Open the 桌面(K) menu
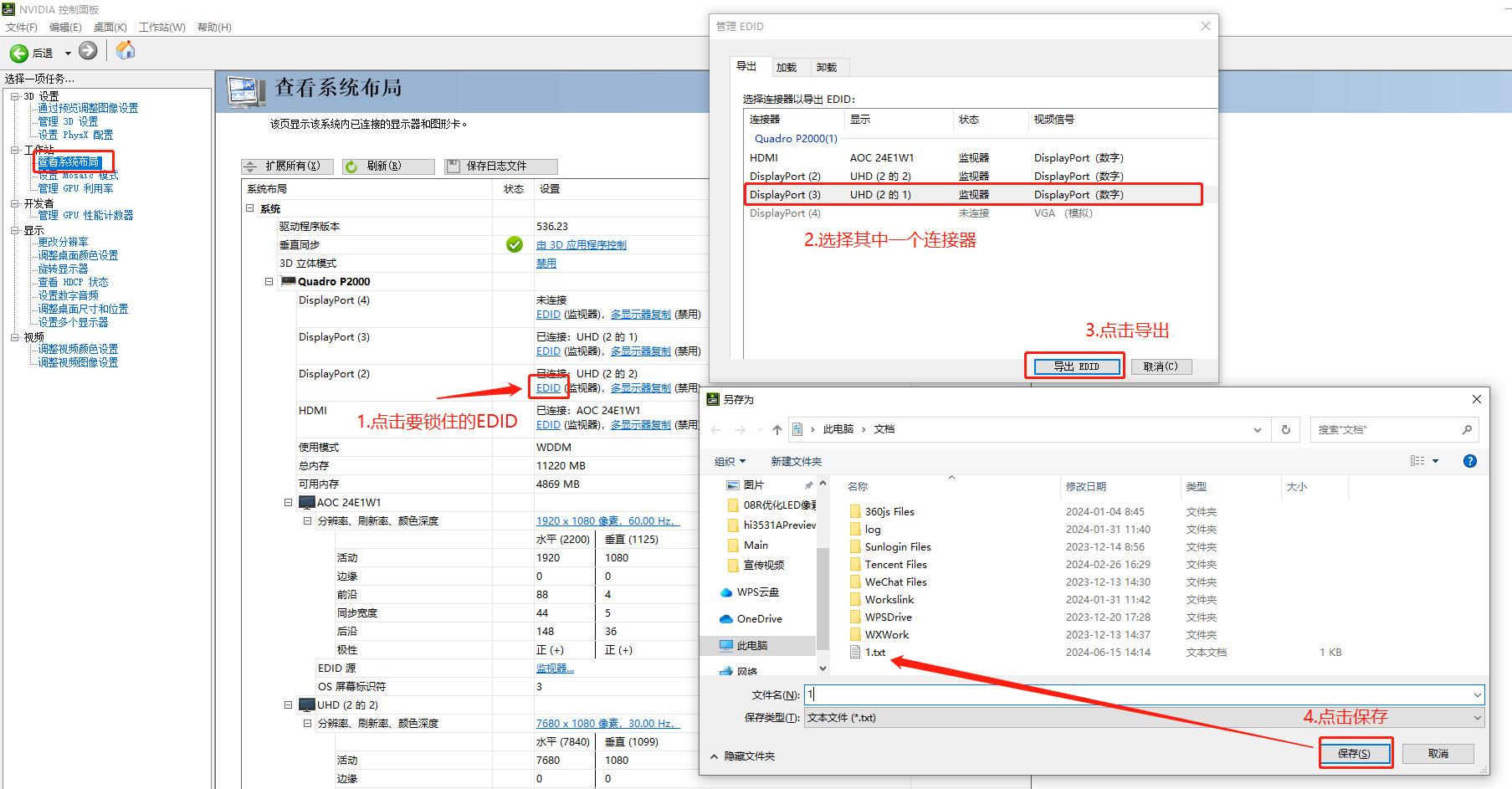Viewport: 1512px width, 789px height. click(x=110, y=28)
